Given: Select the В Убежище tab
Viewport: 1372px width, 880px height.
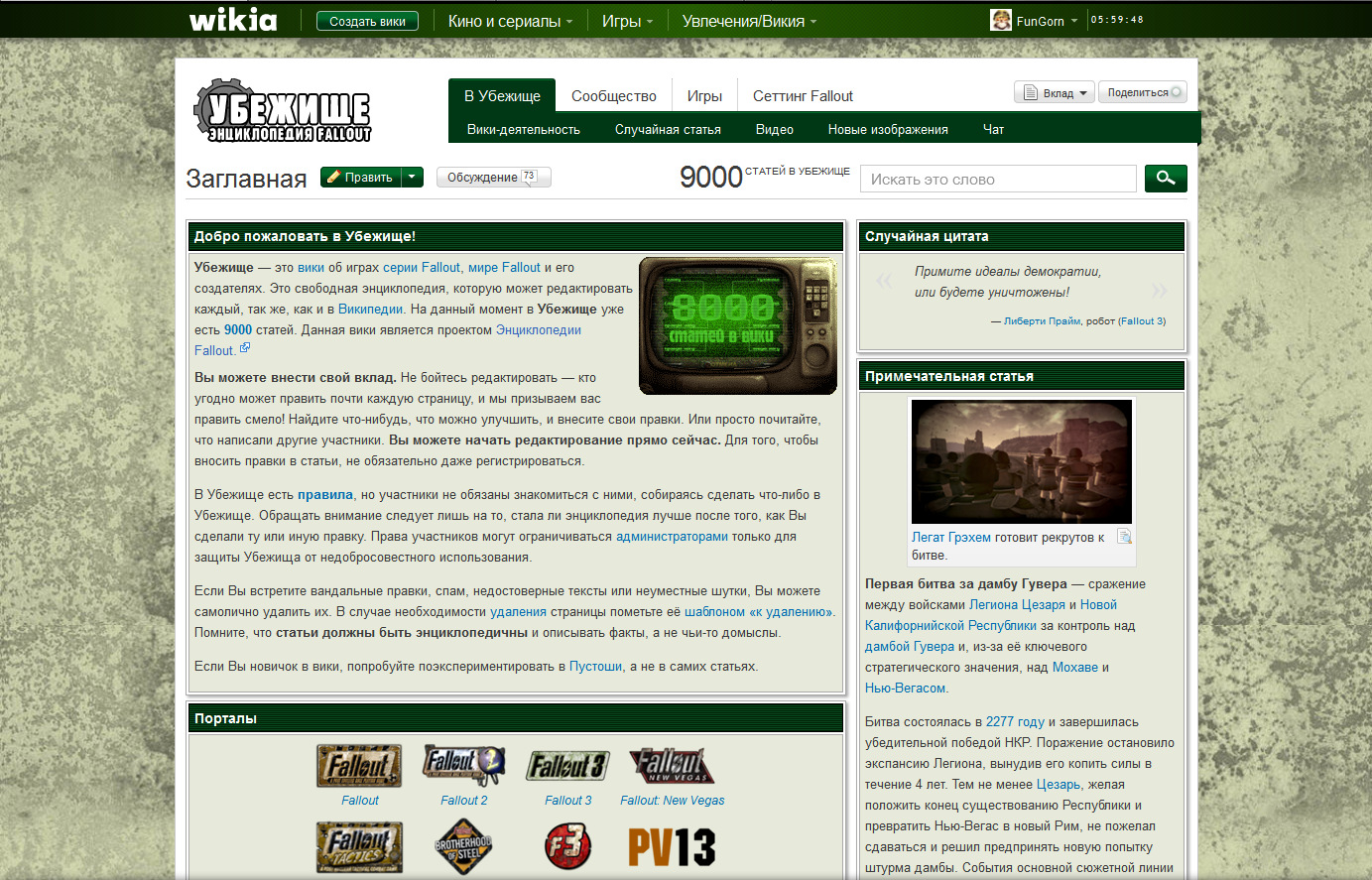Looking at the screenshot, I should click(x=502, y=96).
